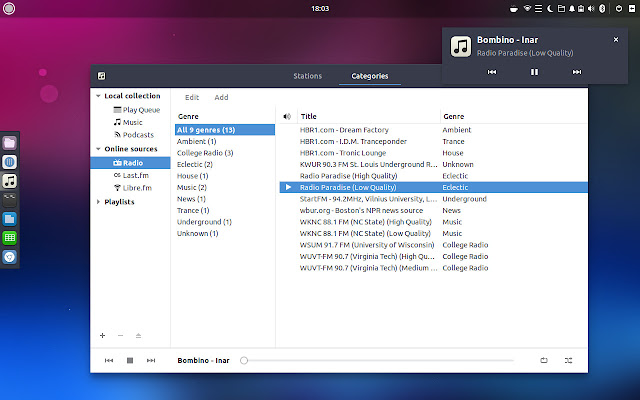Filter by Music (2) genre

click(x=192, y=187)
